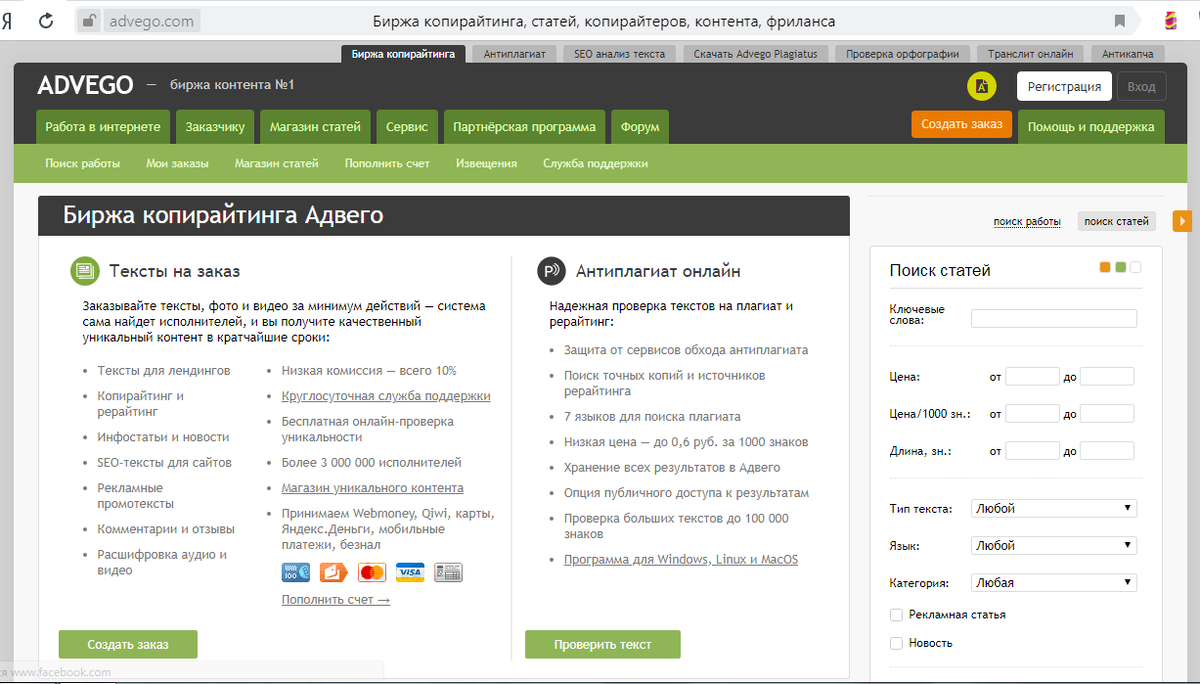Screen dimensions: 1200x684
Task: Click the dark 'Антиплагиат онлайн' section icon
Action: tap(552, 271)
